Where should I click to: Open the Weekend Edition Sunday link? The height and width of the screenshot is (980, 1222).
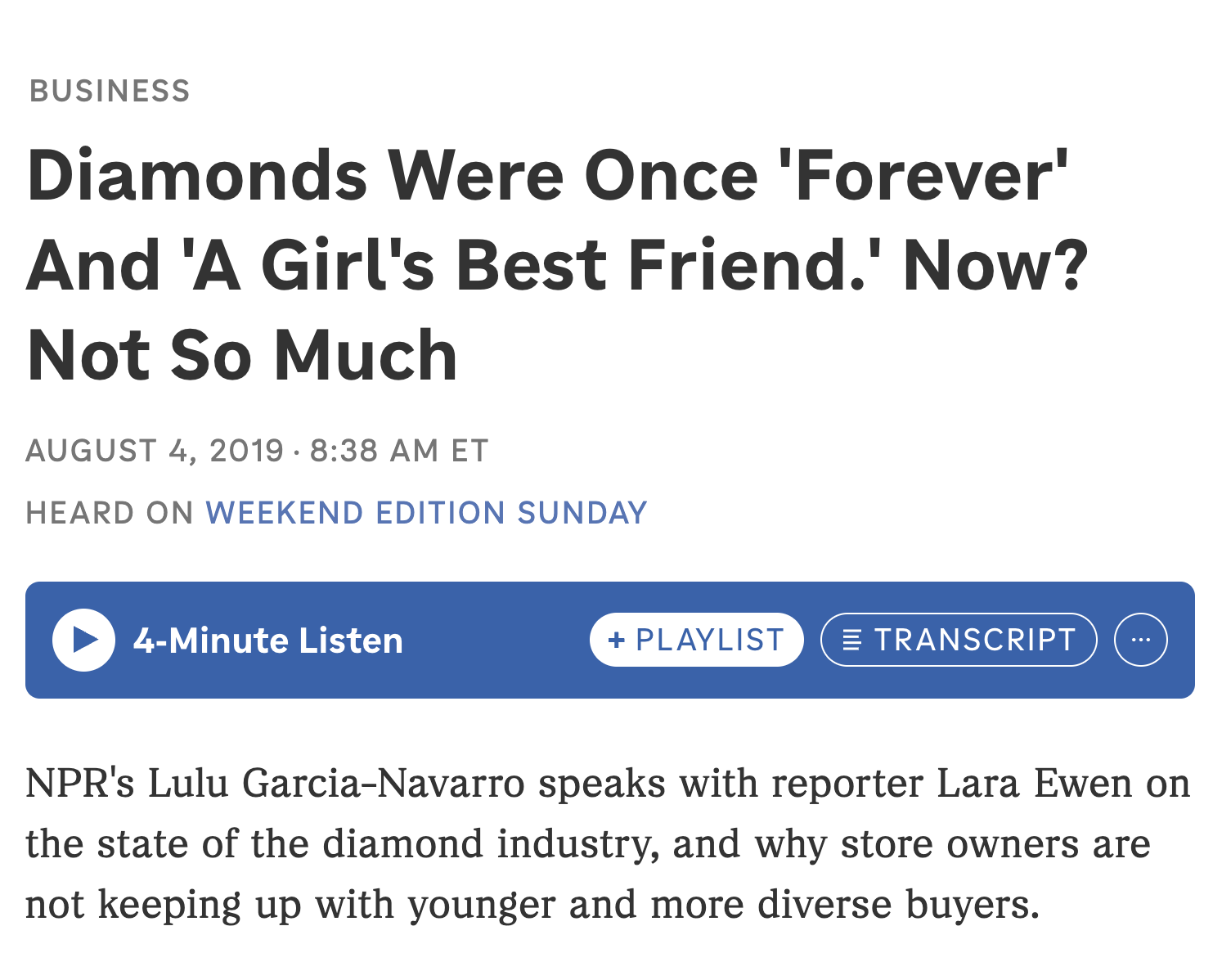(x=426, y=513)
